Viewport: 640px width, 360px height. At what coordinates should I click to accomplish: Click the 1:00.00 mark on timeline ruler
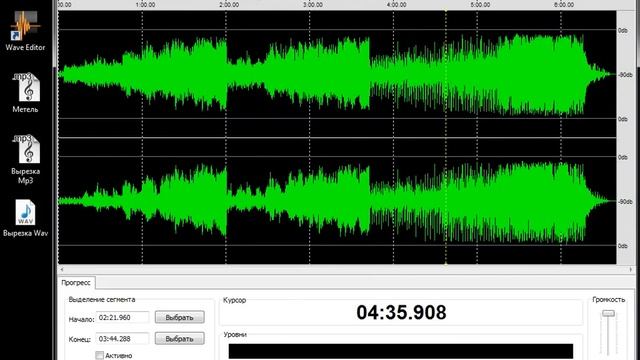point(145,5)
